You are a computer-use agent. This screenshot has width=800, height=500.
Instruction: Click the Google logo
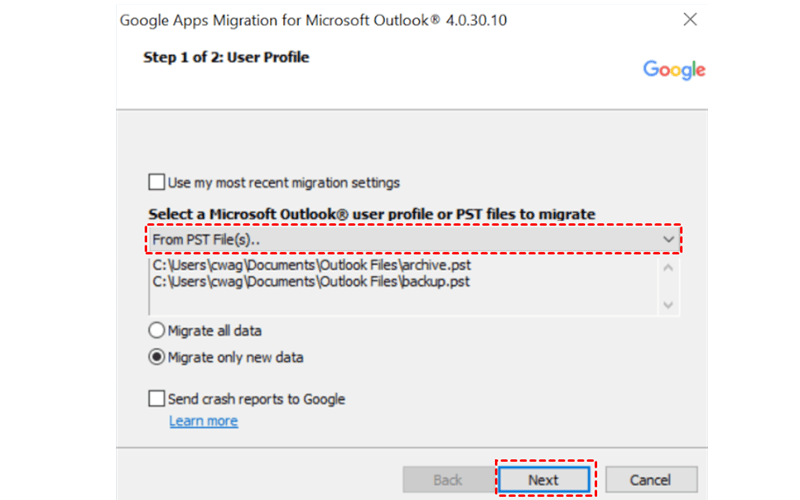tap(674, 69)
